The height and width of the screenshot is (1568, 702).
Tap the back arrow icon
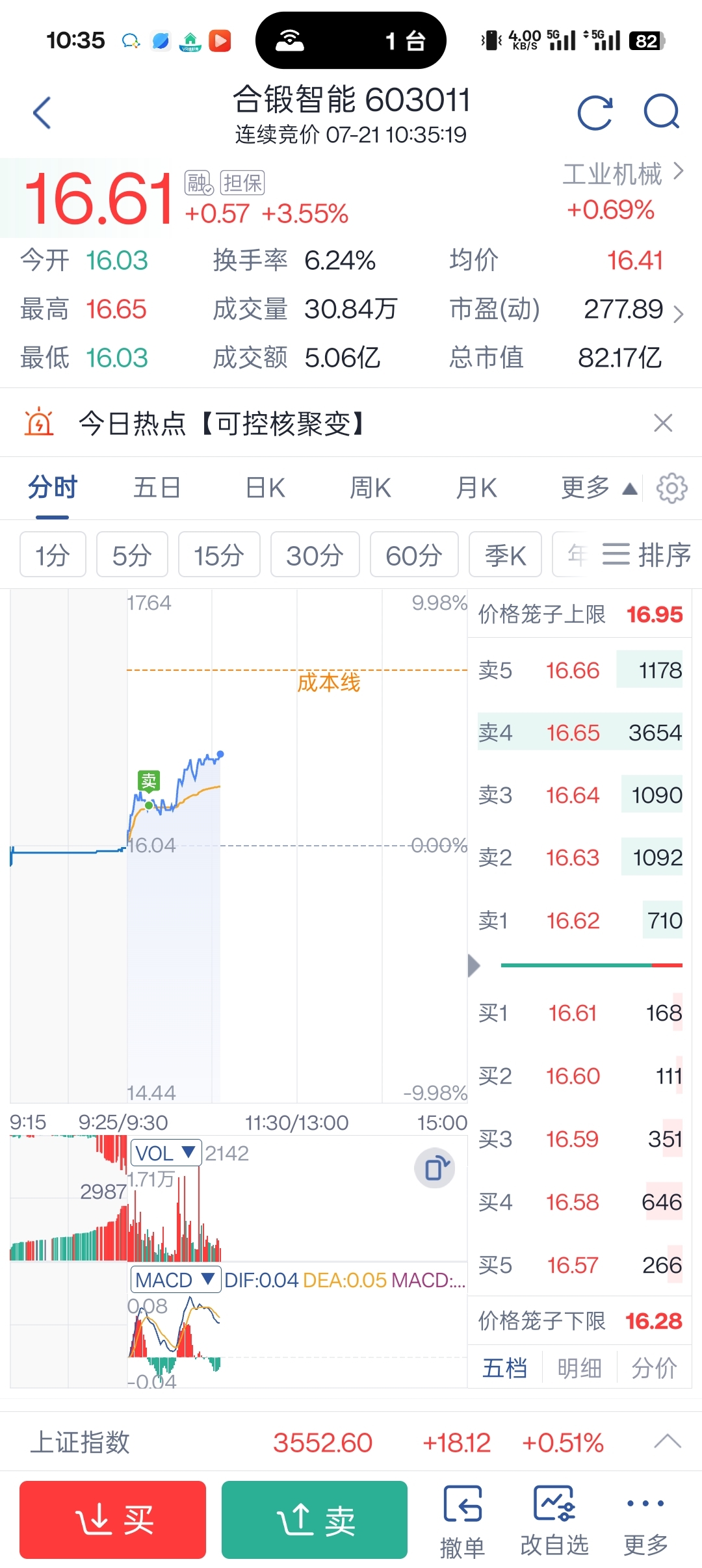click(x=42, y=113)
